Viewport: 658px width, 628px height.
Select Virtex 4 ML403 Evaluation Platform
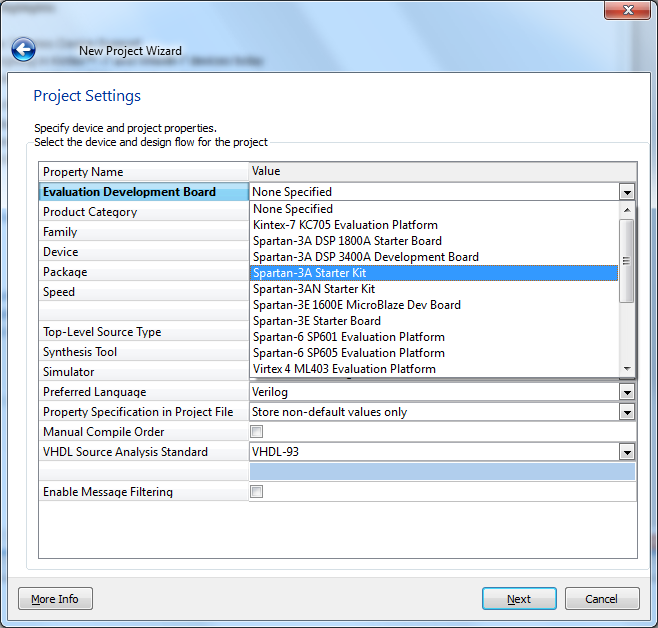[x=434, y=369]
